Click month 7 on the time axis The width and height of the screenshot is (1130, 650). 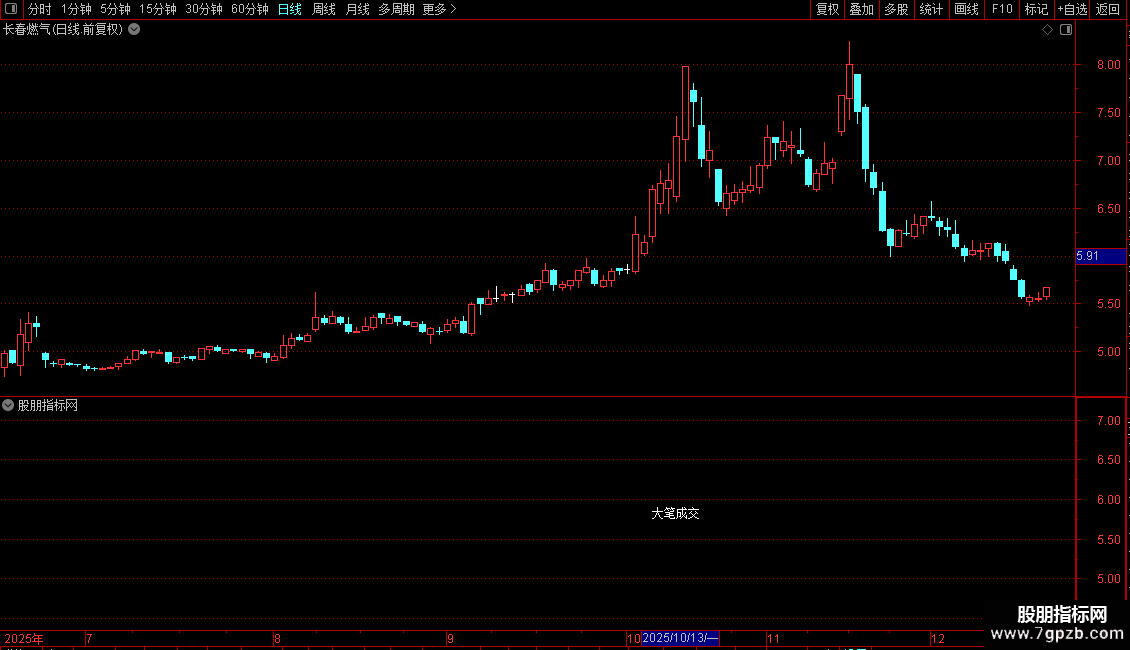(x=89, y=638)
